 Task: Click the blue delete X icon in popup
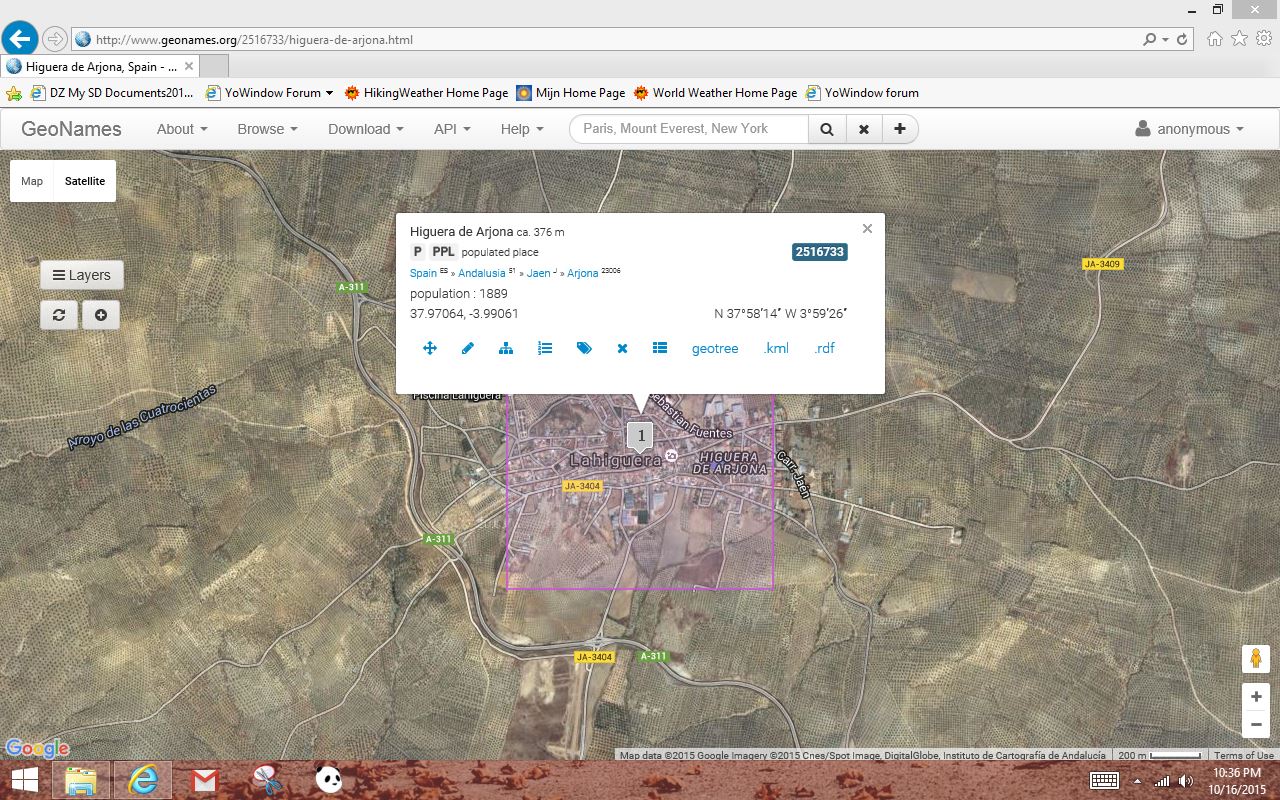point(622,348)
